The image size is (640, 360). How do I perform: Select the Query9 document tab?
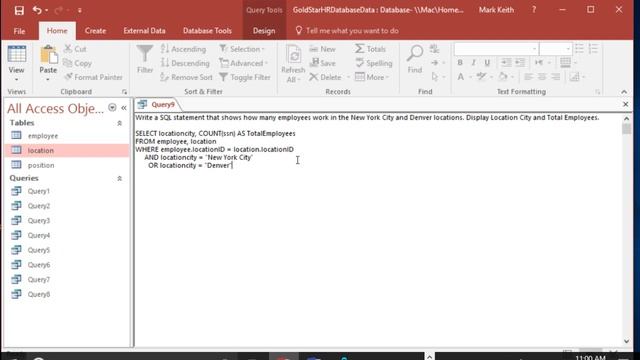point(157,105)
